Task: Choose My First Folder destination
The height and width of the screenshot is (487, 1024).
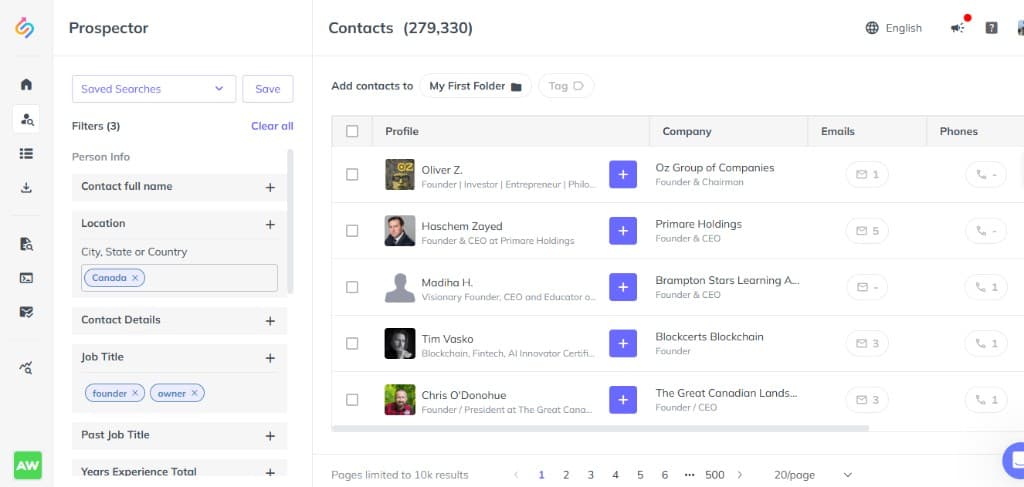Action: click(475, 86)
